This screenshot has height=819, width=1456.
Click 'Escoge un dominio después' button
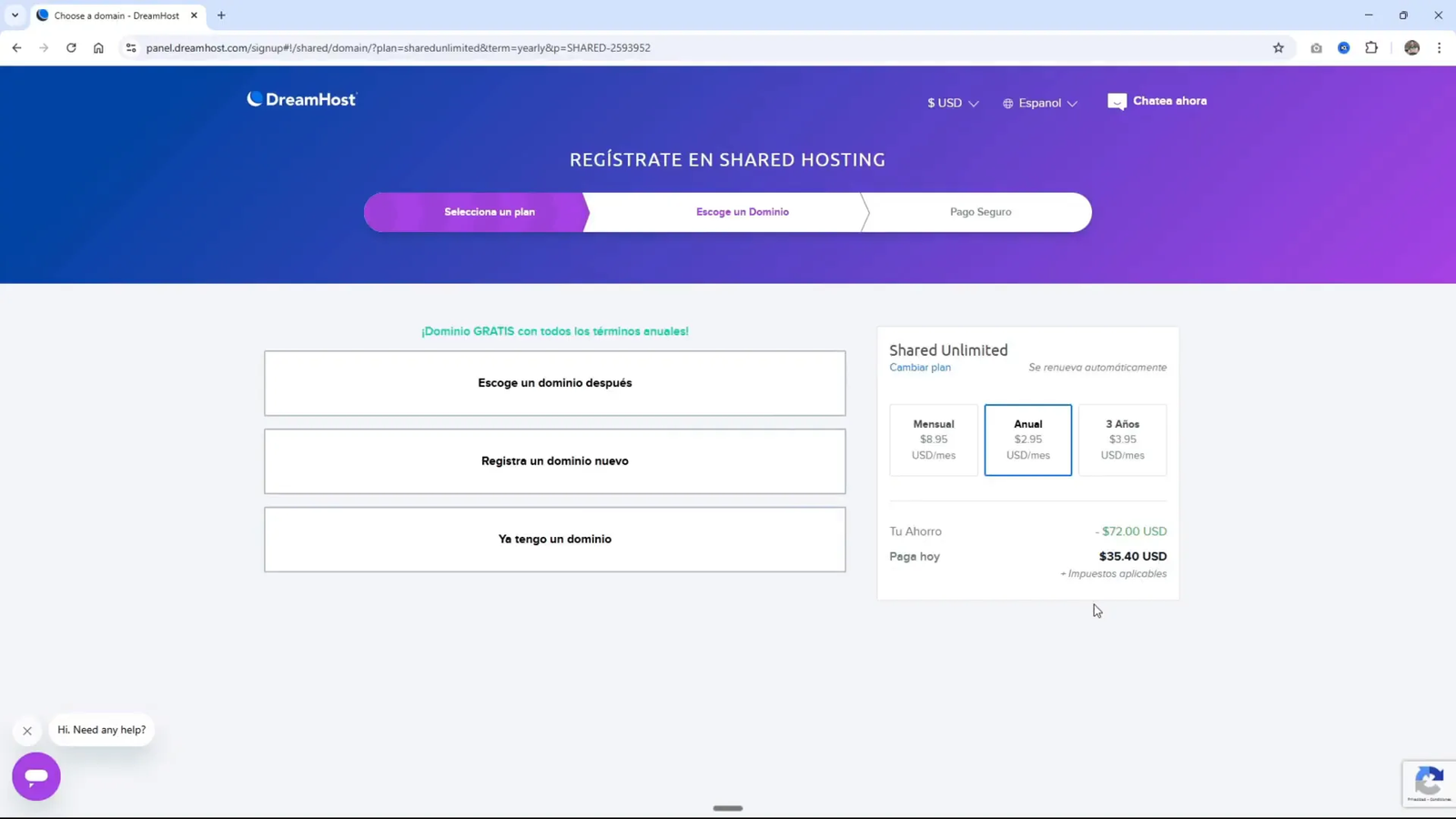tap(555, 383)
